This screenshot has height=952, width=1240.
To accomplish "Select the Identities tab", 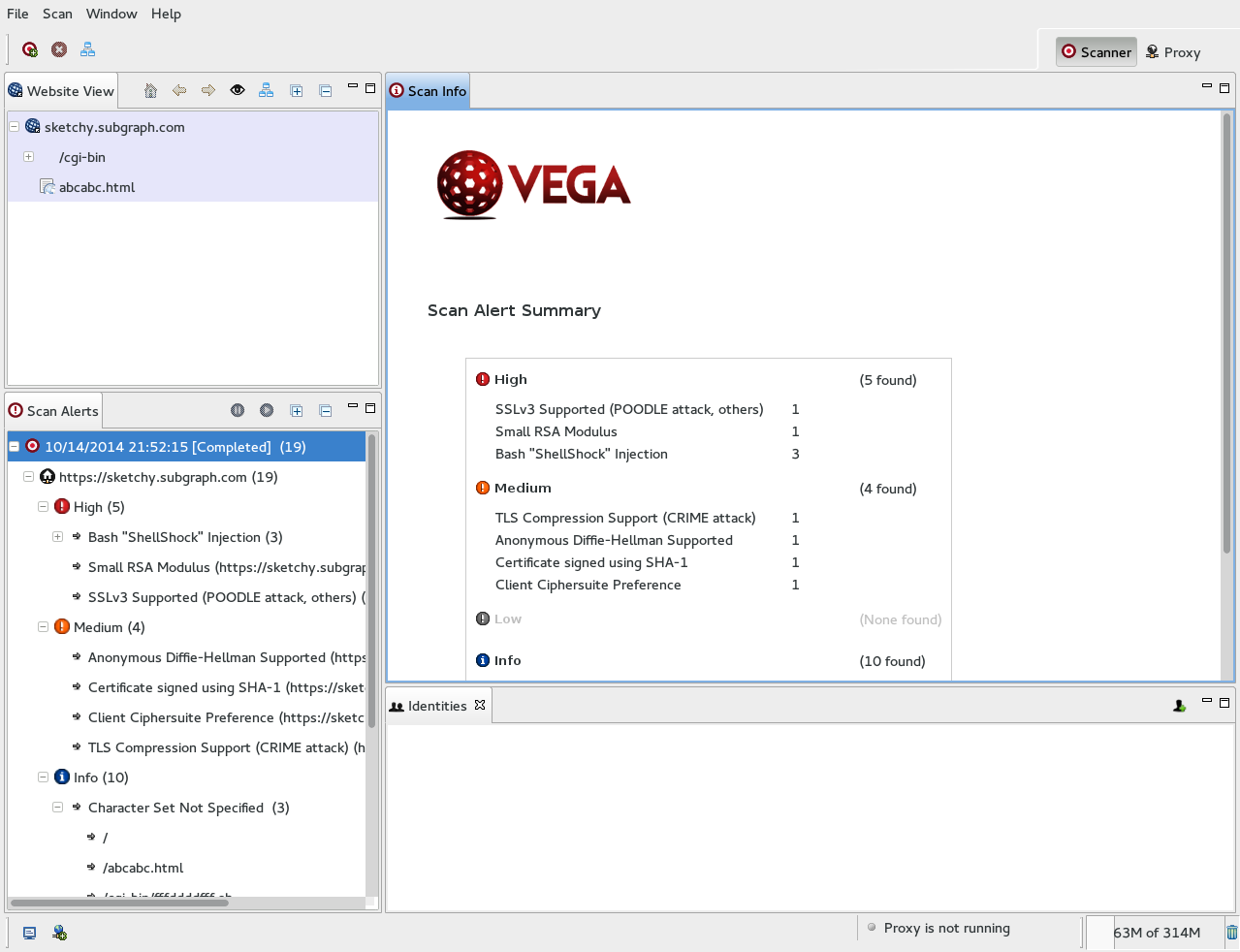I will click(438, 706).
